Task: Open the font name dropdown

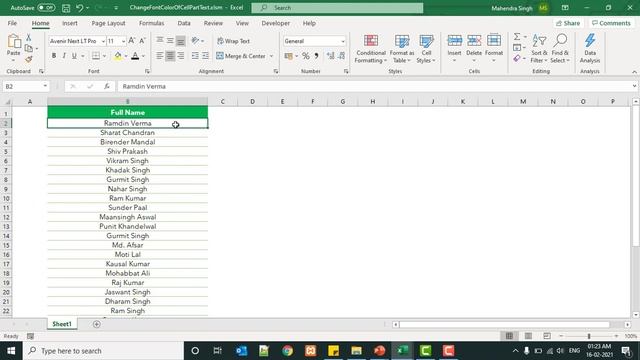Action: coord(103,41)
